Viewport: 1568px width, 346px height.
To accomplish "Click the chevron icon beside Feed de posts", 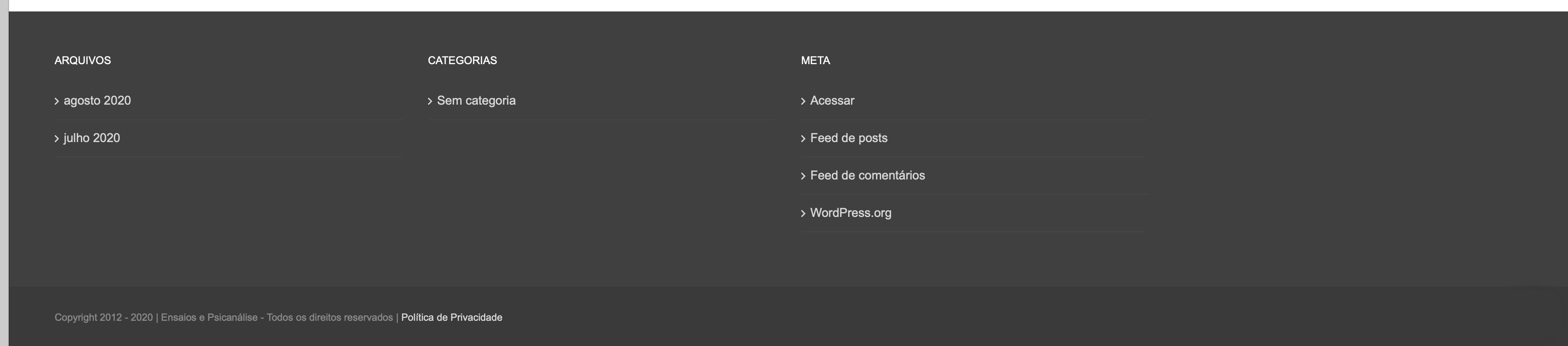I will (x=803, y=139).
